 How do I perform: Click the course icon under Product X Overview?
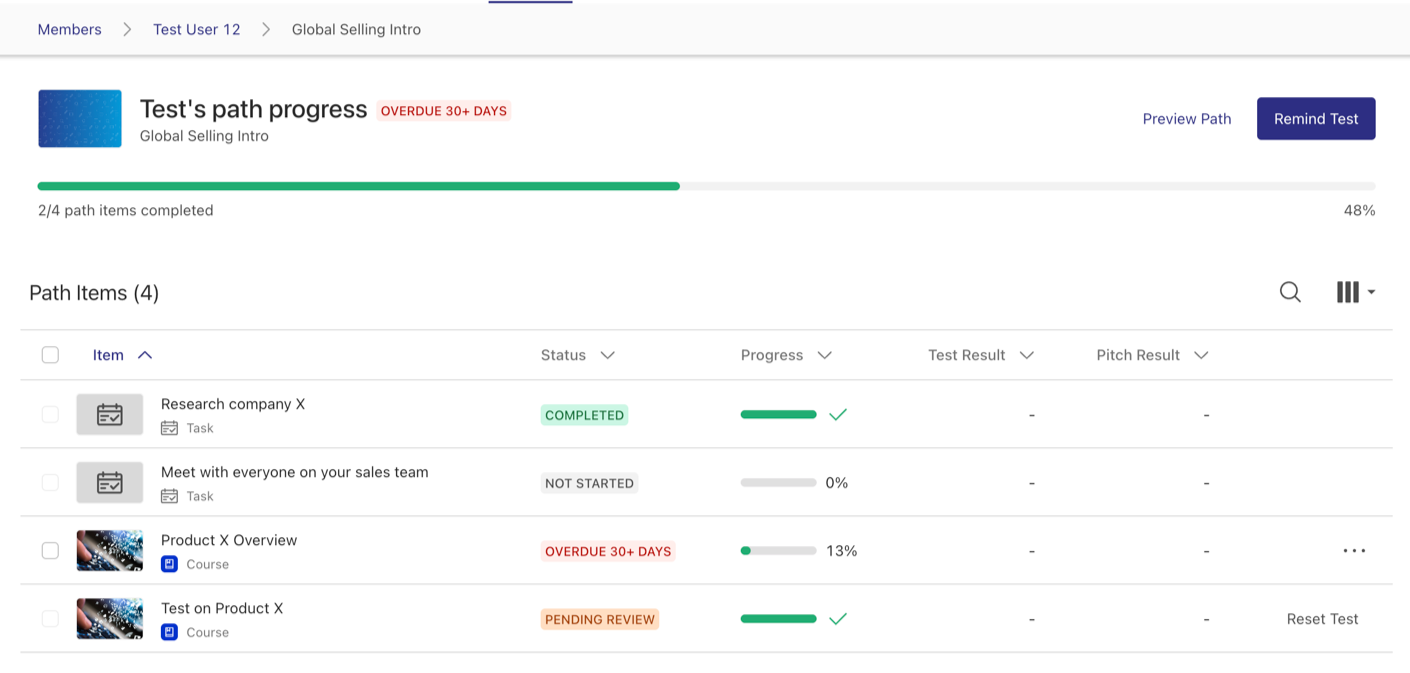171,564
